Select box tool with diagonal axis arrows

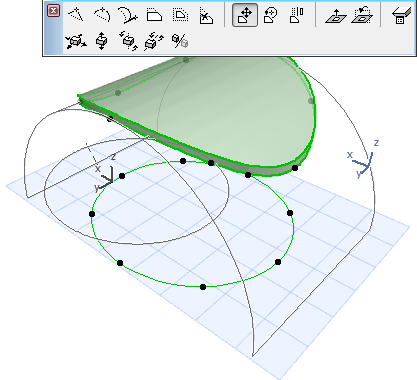[154, 41]
